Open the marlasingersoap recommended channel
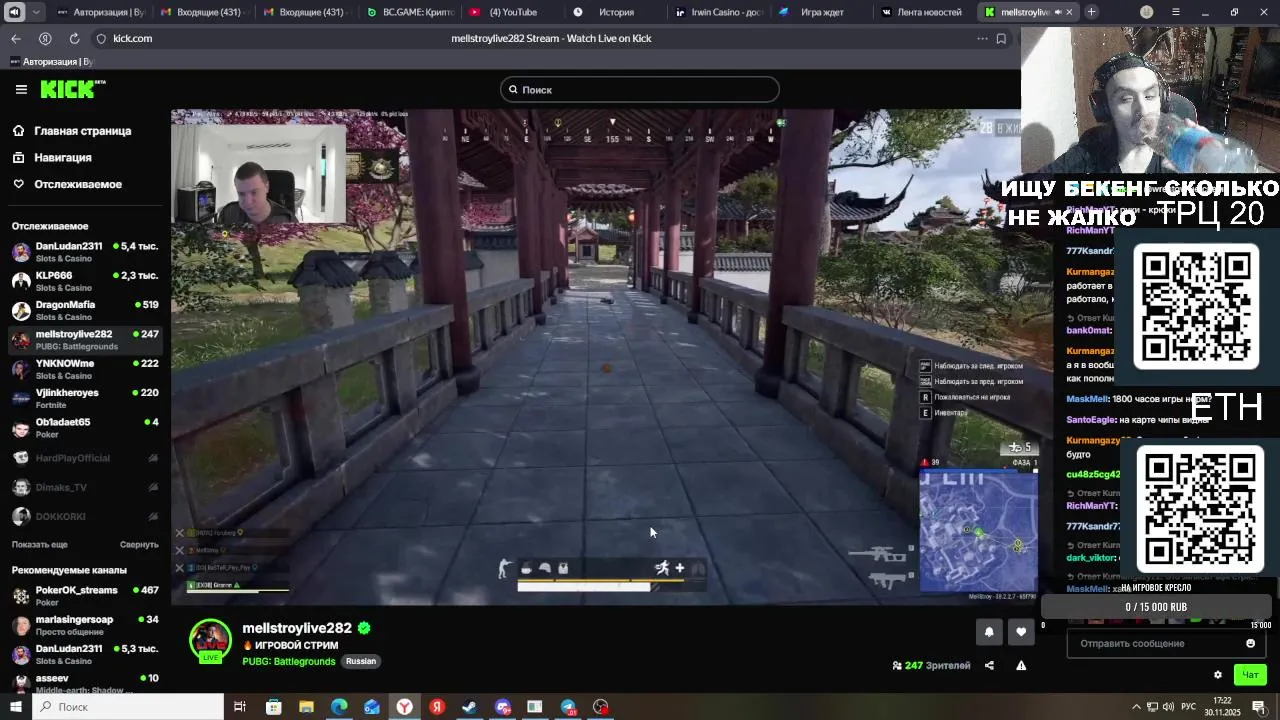Viewport: 1280px width, 720px height. pyautogui.click(x=85, y=625)
